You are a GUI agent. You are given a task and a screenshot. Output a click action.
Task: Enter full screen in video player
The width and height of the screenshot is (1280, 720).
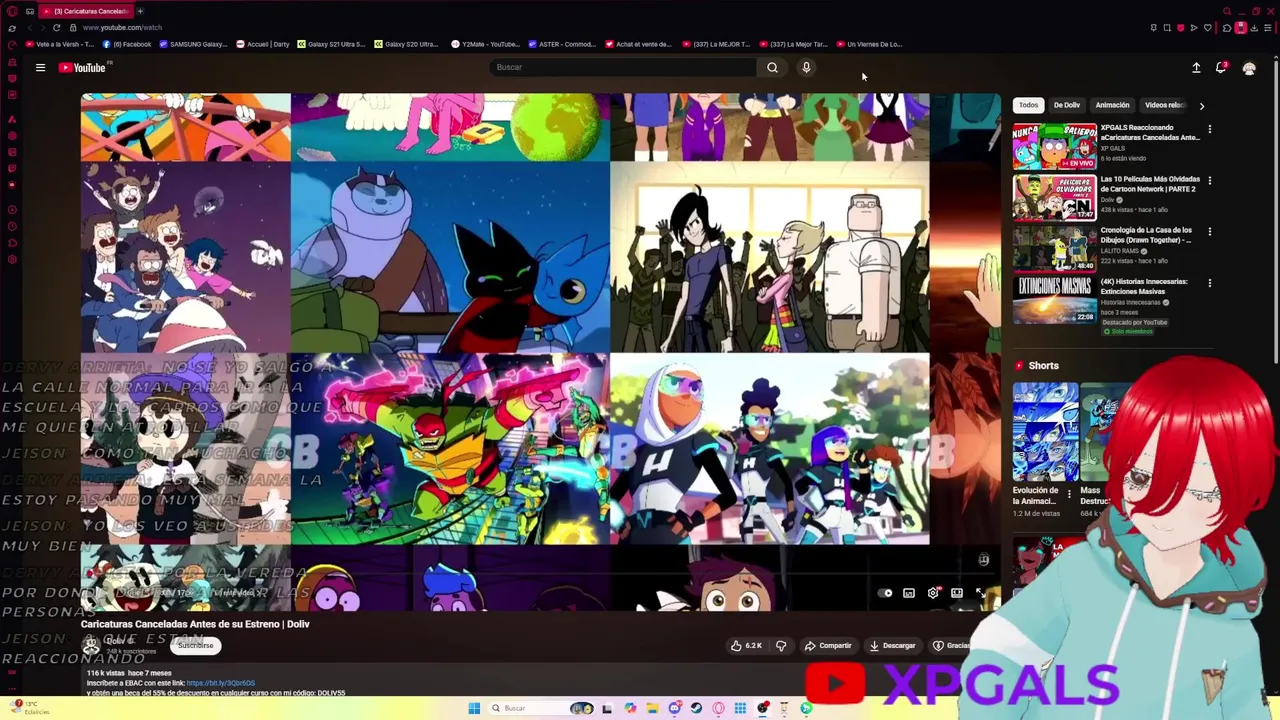980,593
